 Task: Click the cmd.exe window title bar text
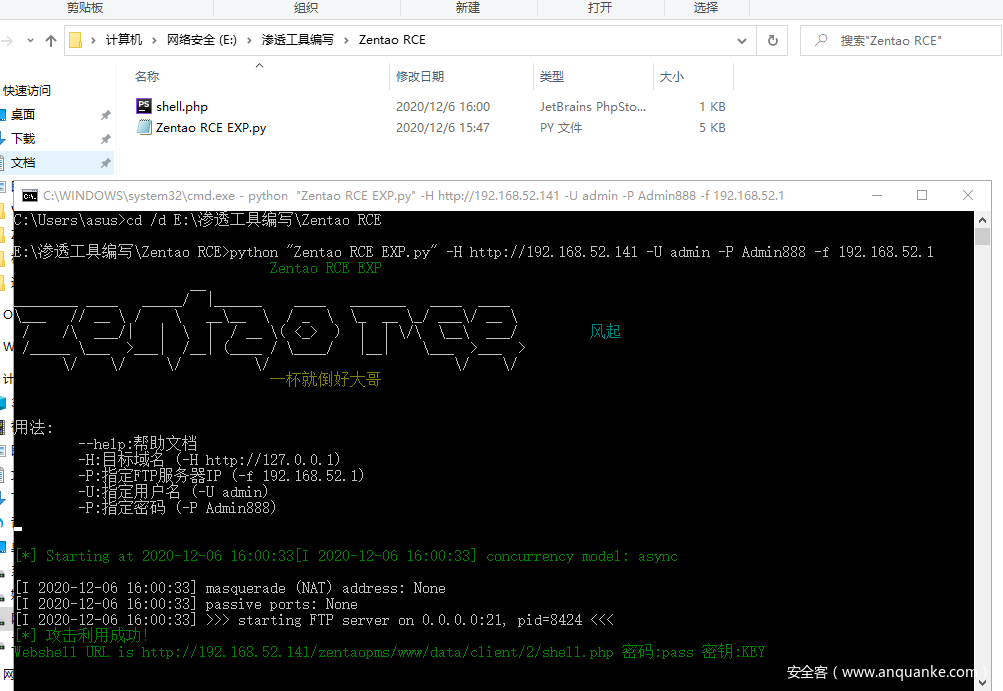pos(414,196)
